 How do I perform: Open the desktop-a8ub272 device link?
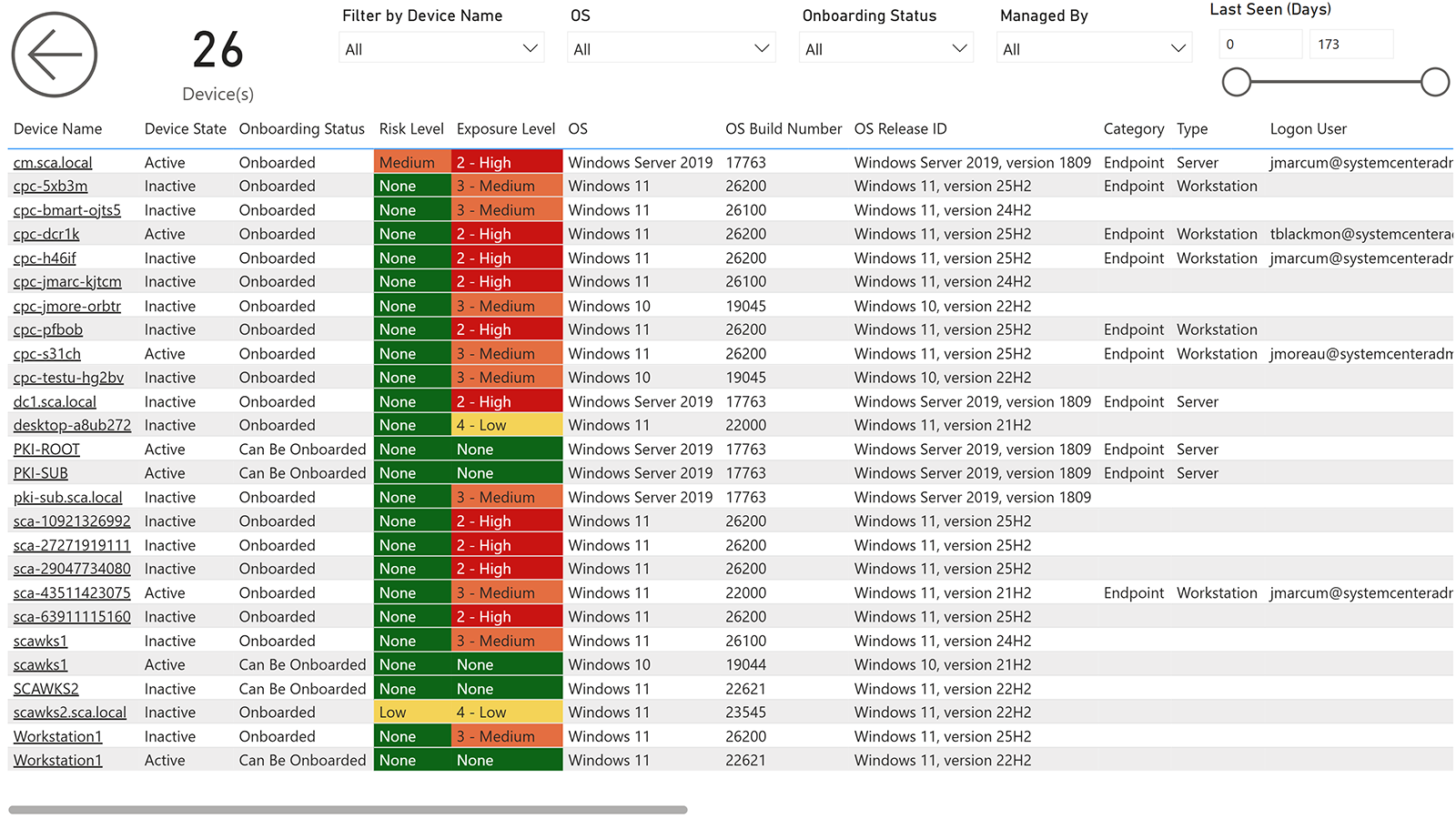[72, 425]
